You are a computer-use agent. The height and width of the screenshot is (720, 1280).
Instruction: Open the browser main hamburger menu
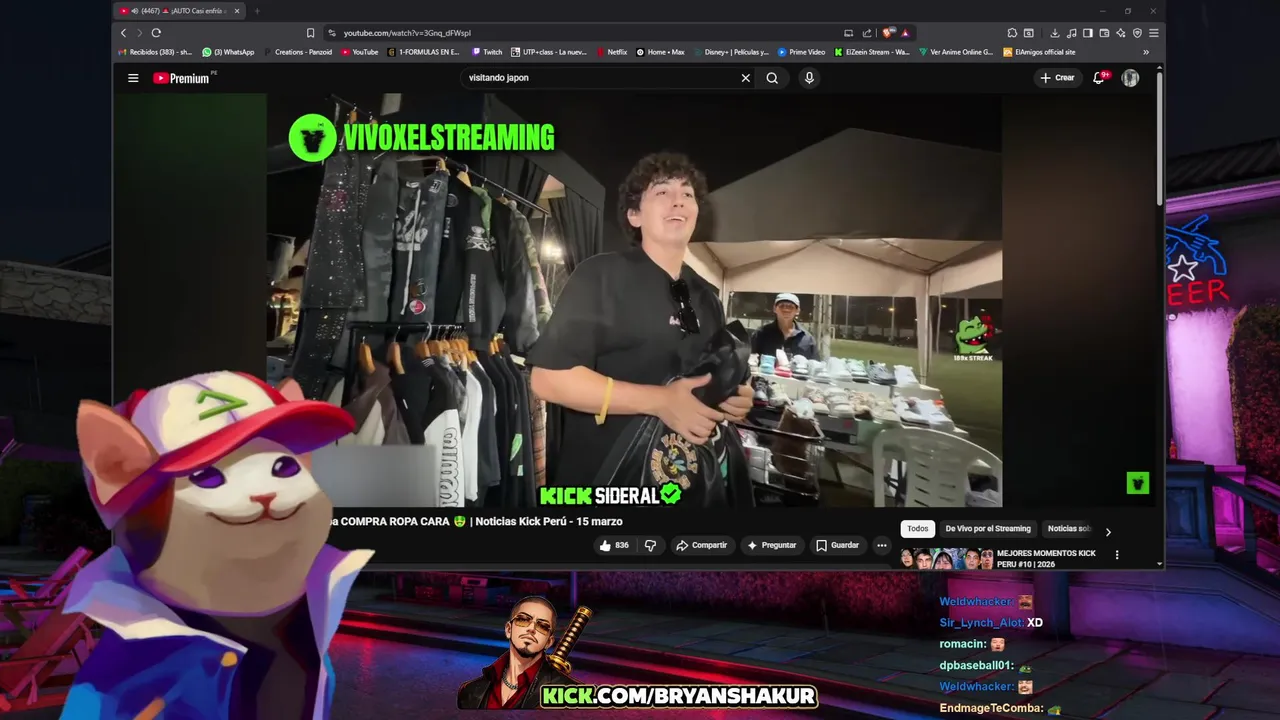1154,33
